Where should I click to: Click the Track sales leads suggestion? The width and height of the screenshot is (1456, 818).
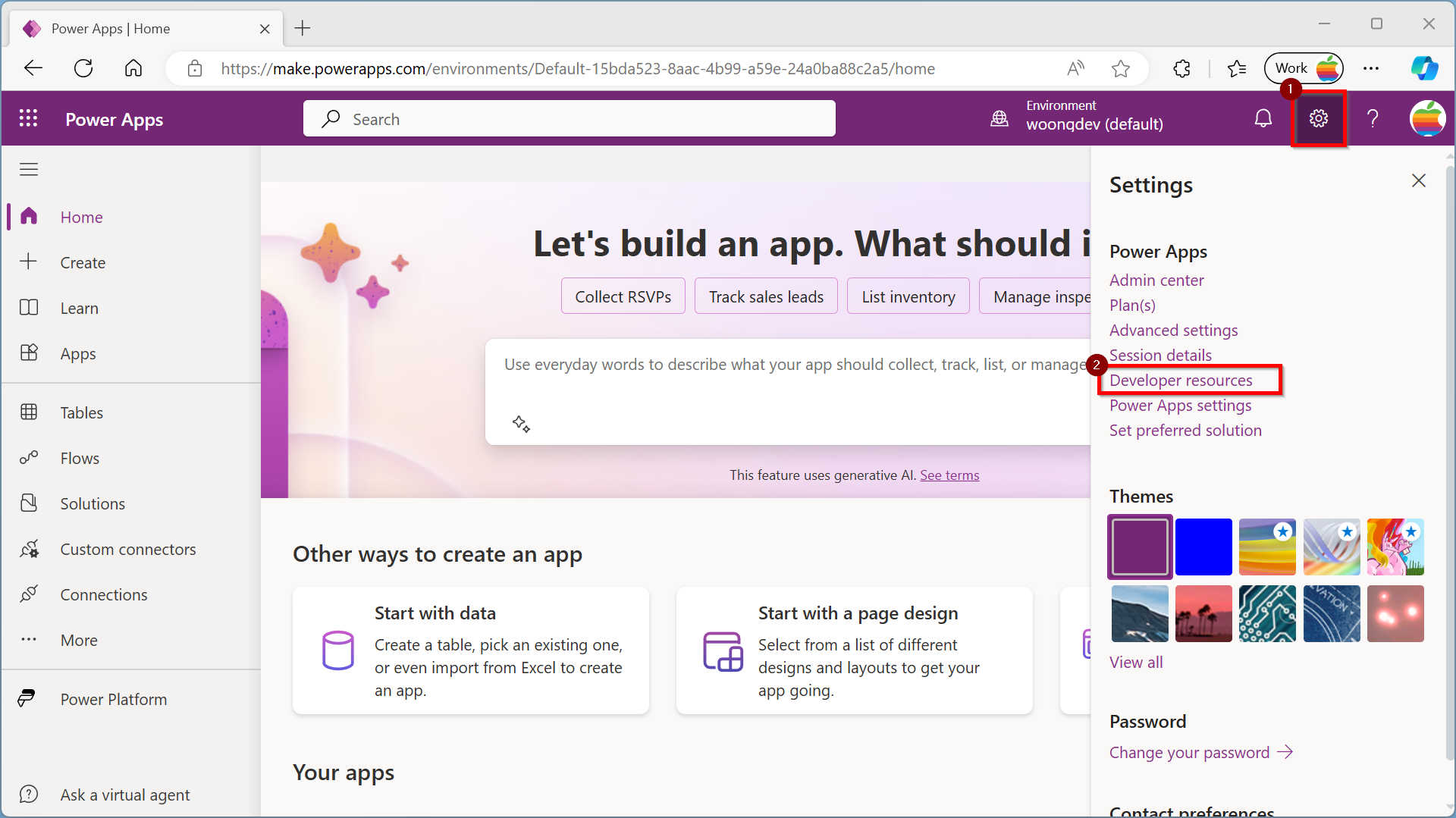click(766, 296)
